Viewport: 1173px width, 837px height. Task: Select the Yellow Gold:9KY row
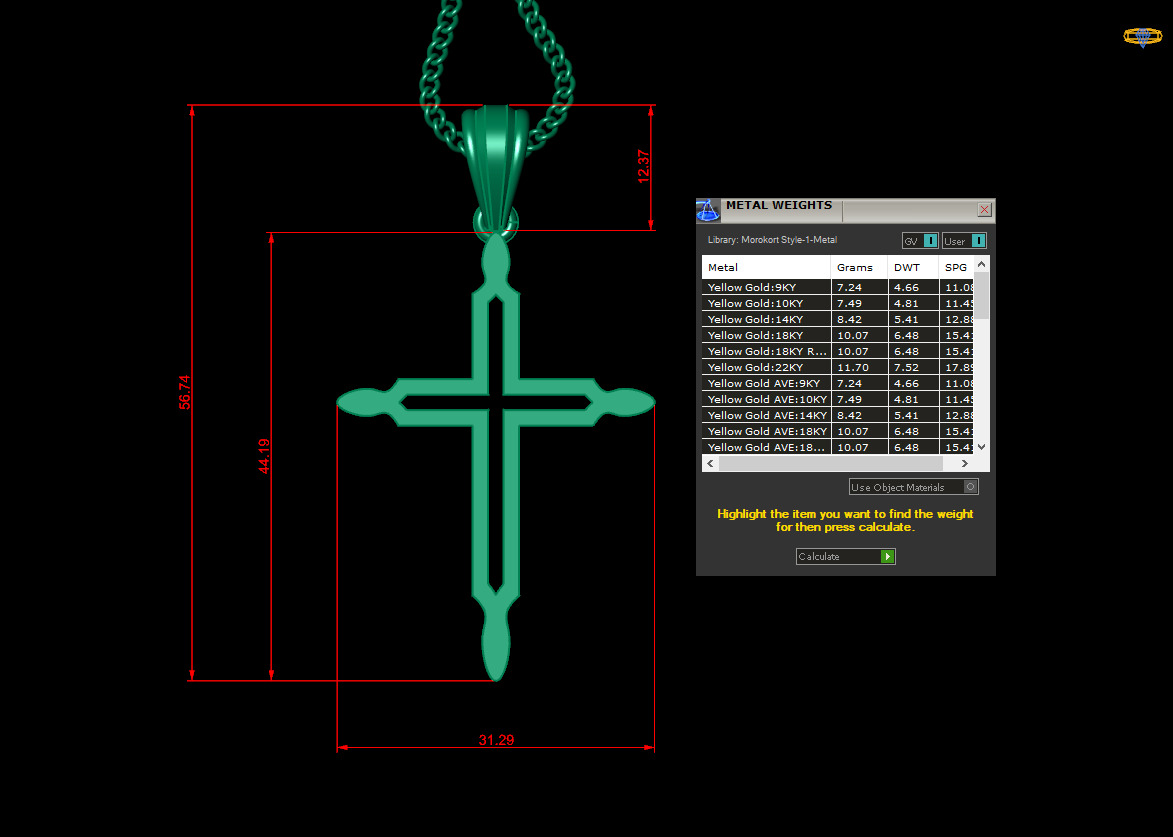pyautogui.click(x=838, y=287)
